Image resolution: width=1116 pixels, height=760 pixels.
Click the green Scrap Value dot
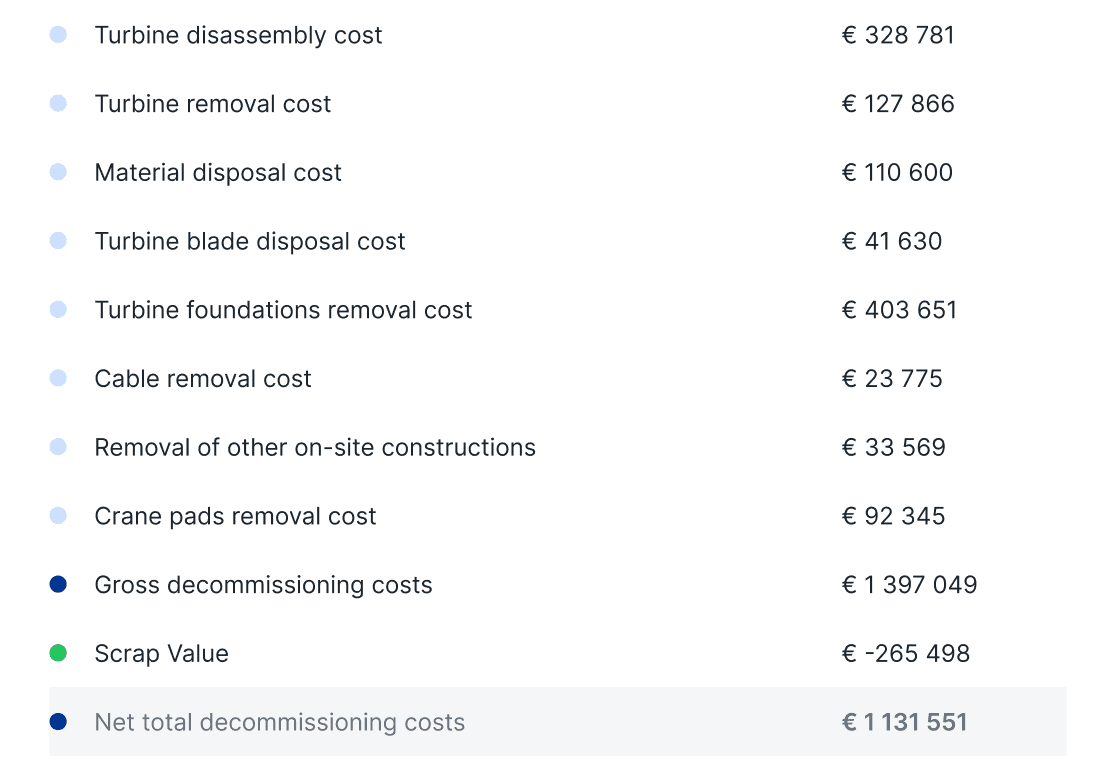(58, 653)
